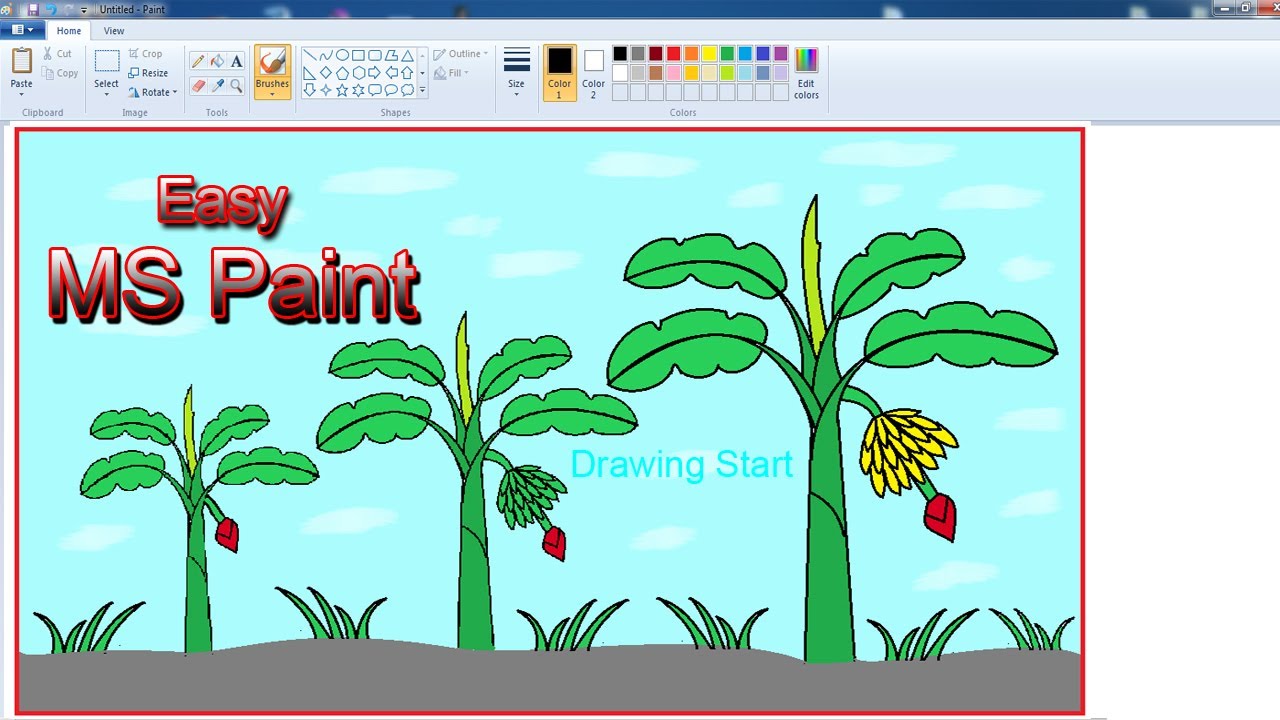This screenshot has width=1280, height=720.
Task: Choose the Rectangle shape
Action: (358, 56)
